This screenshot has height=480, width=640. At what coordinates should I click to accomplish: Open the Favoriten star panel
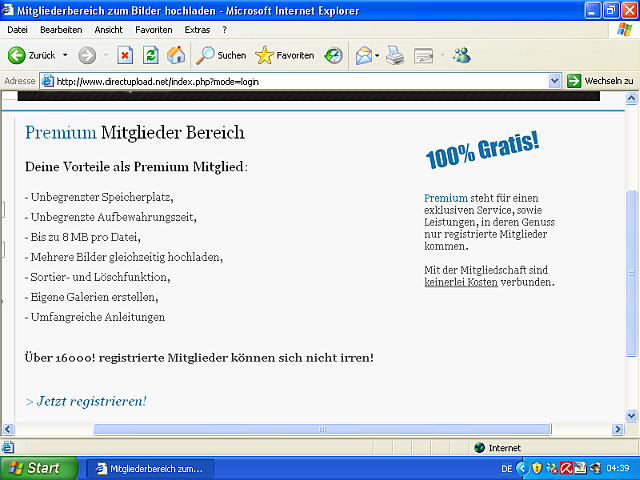tap(285, 55)
